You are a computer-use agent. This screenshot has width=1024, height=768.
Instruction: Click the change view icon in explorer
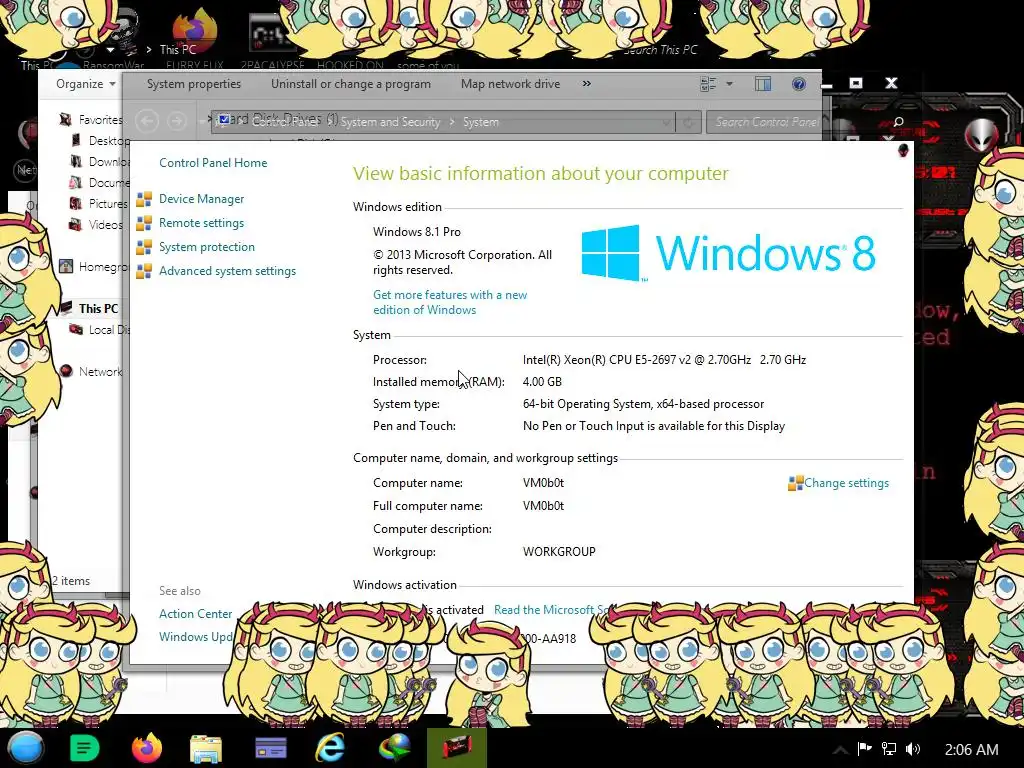click(x=708, y=84)
